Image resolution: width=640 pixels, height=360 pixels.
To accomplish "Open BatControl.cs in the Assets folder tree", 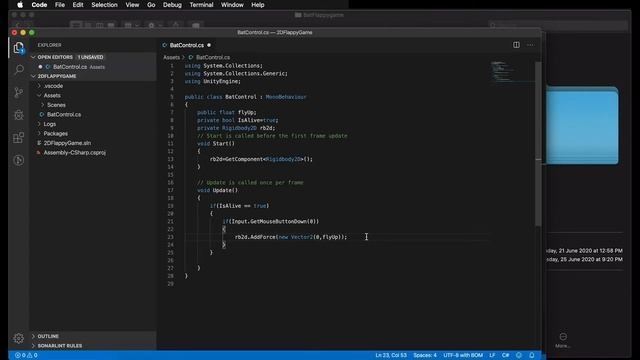I will point(64,115).
